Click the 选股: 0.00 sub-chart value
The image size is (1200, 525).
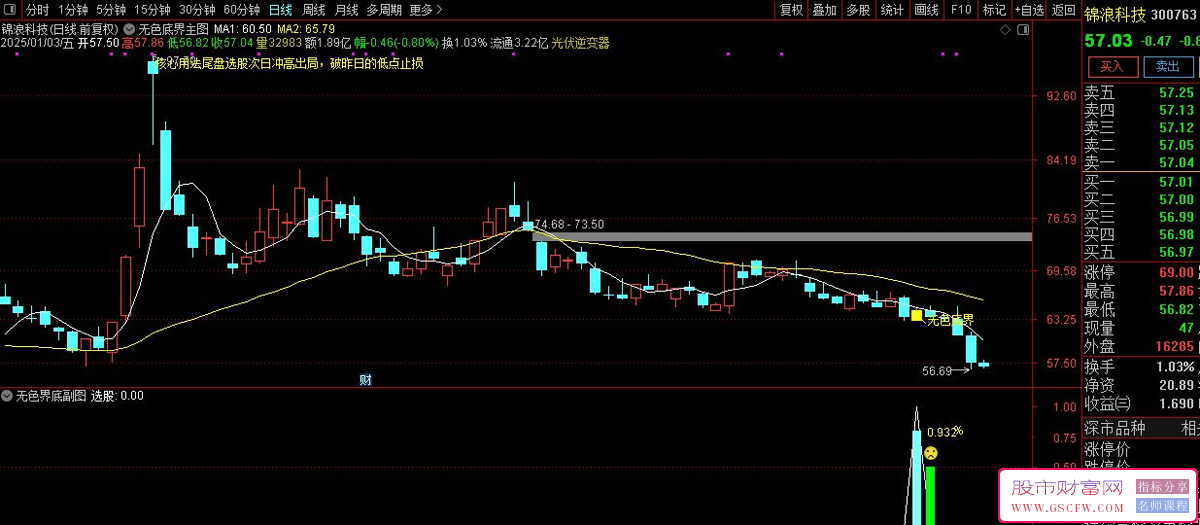[118, 395]
